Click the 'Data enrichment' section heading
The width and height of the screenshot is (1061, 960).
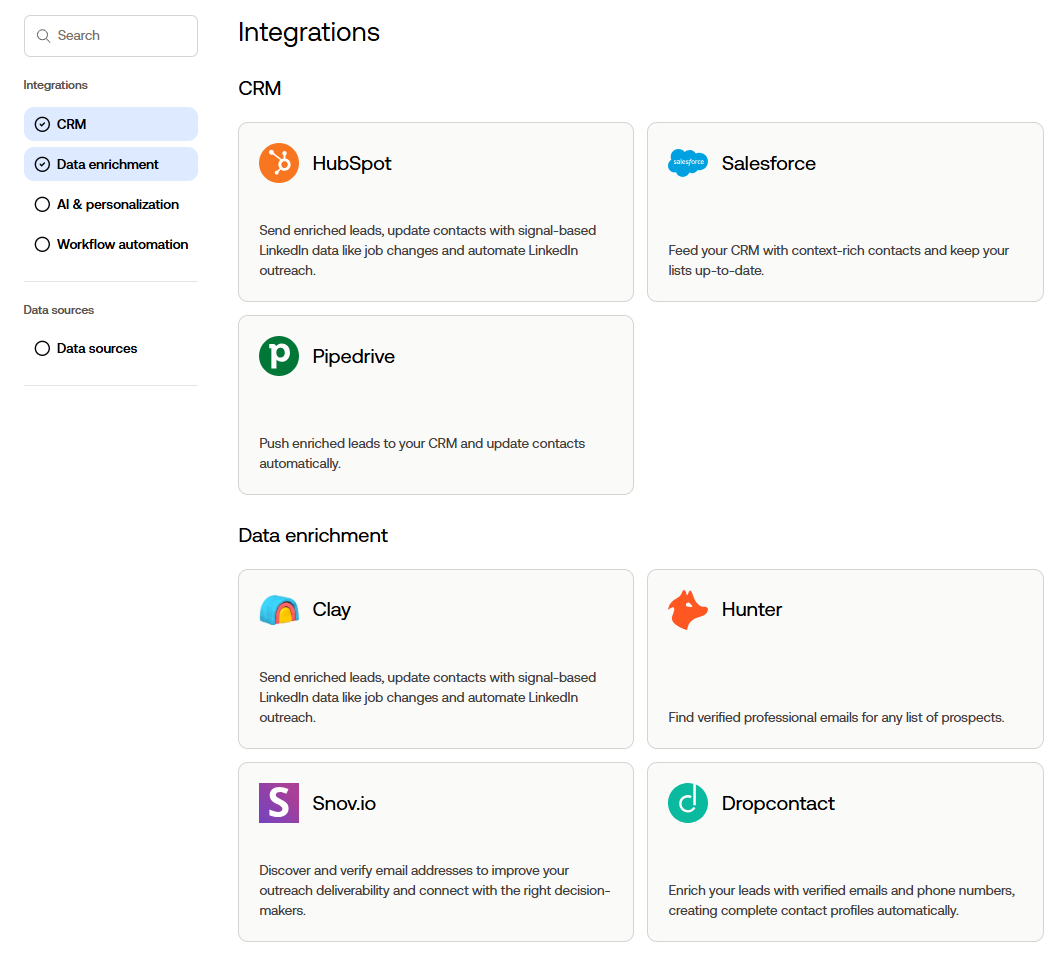point(313,535)
